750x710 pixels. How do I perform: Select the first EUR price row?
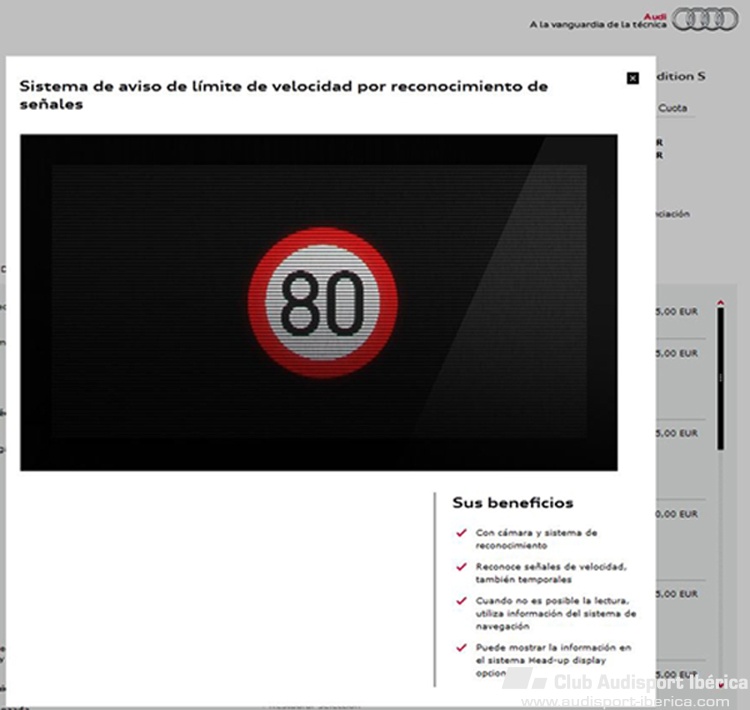677,312
